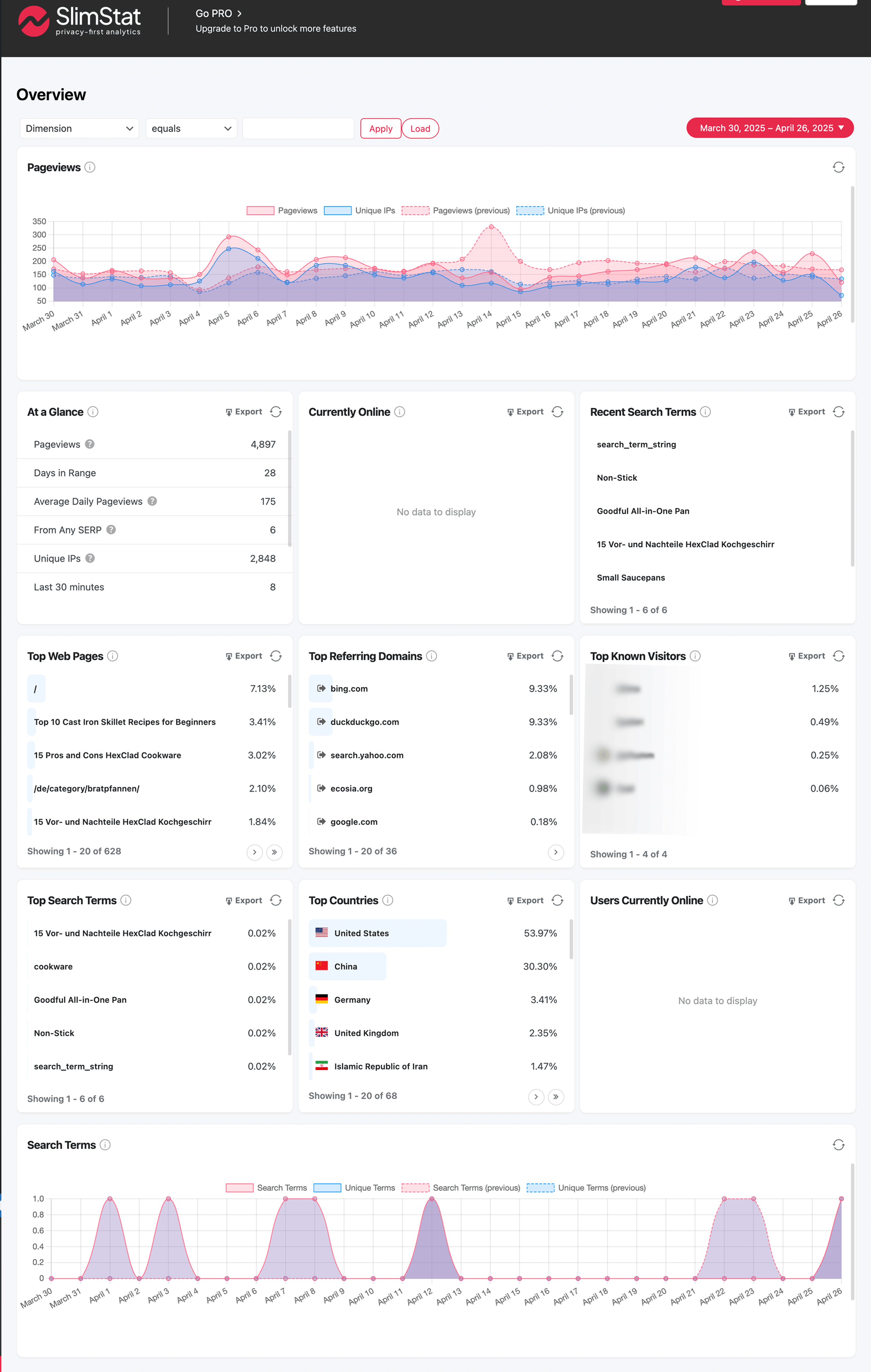The image size is (871, 1372).
Task: Go to next page of Top Countries
Action: (x=536, y=1097)
